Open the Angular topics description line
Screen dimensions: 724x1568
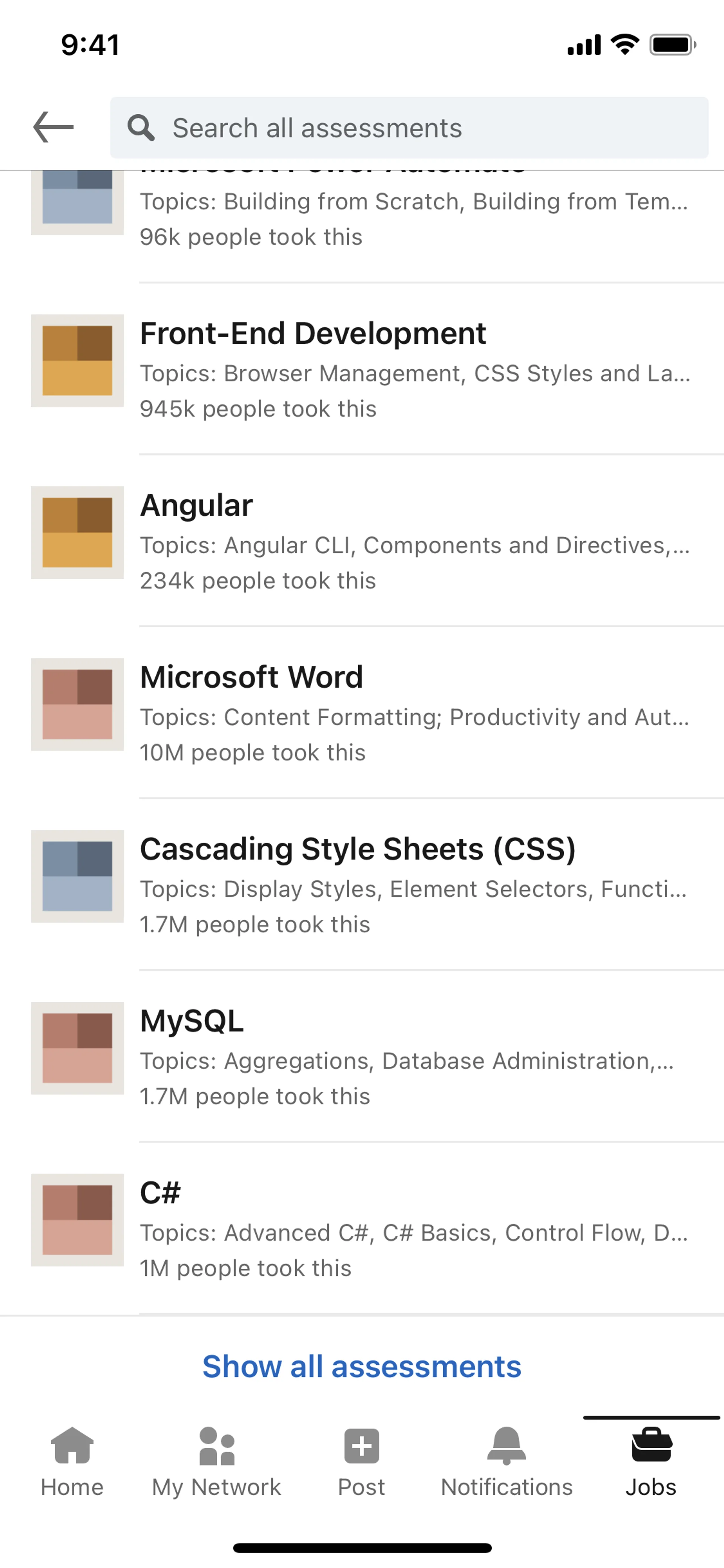click(x=414, y=545)
